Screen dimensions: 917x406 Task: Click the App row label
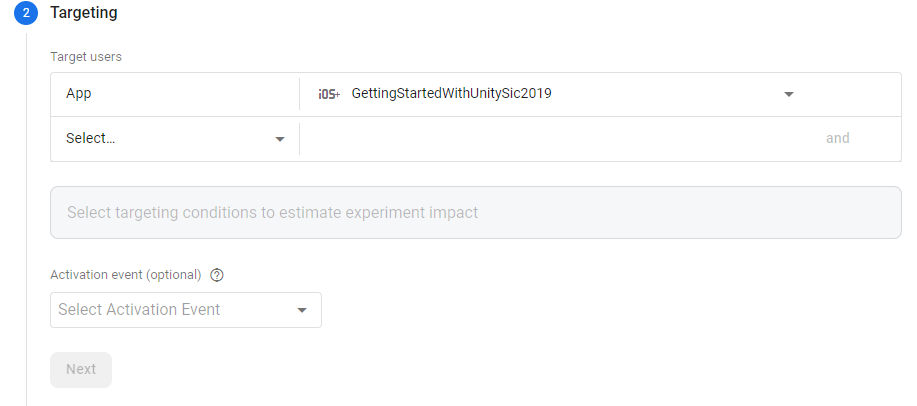(x=80, y=94)
